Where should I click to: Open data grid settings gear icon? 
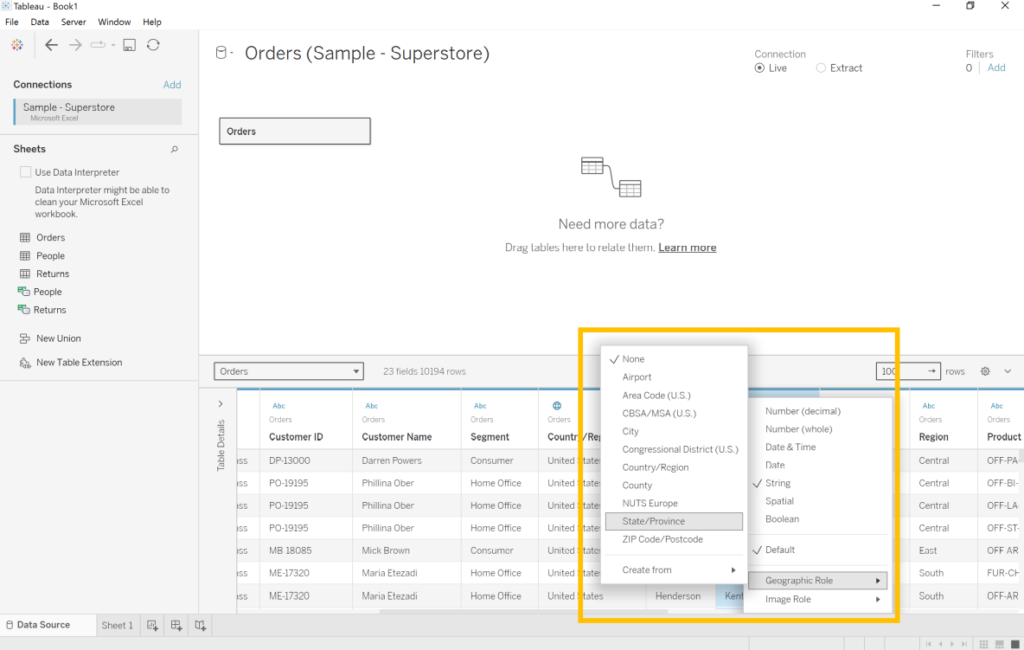coord(985,371)
